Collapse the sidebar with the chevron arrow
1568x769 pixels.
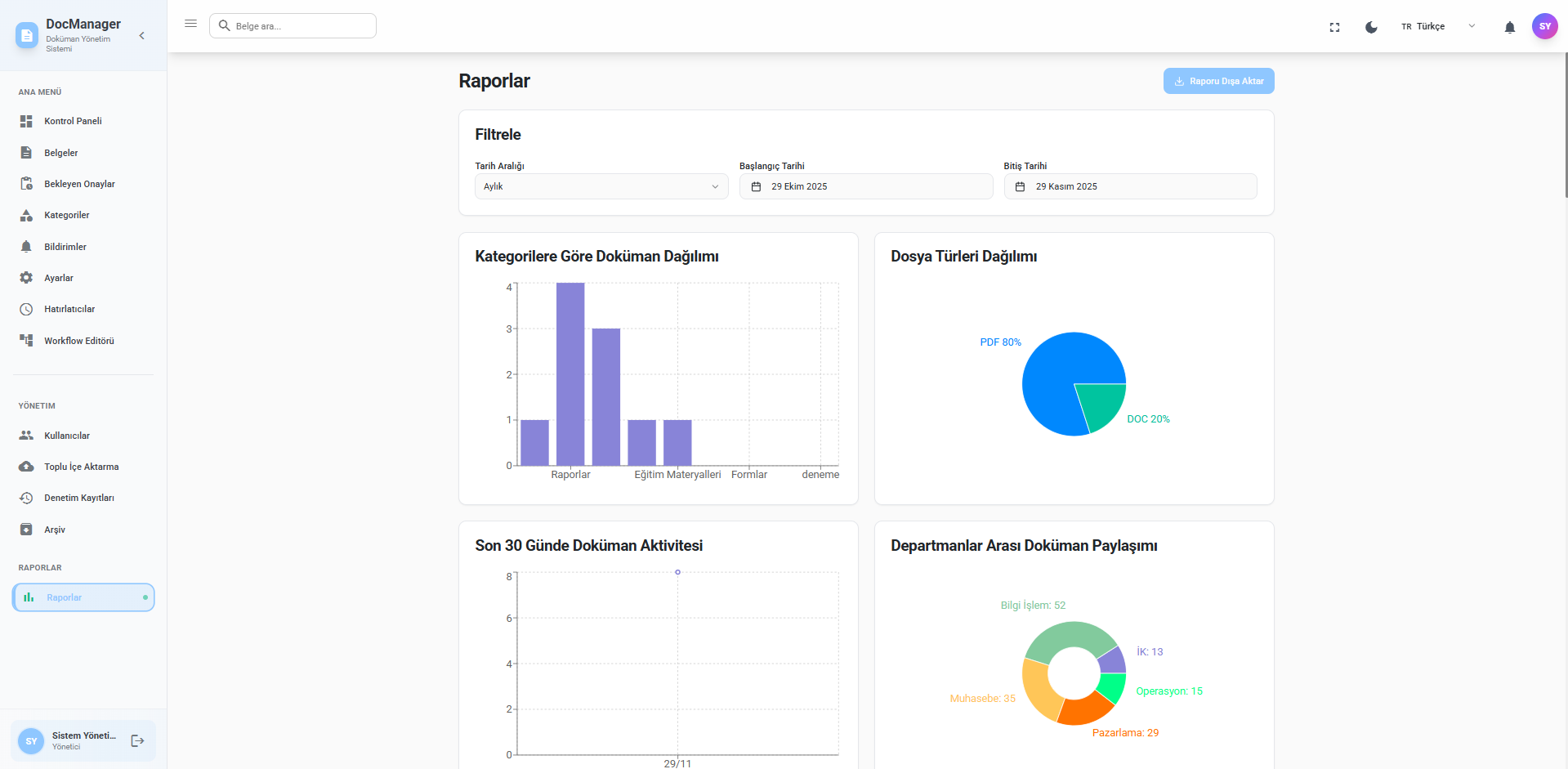141,36
